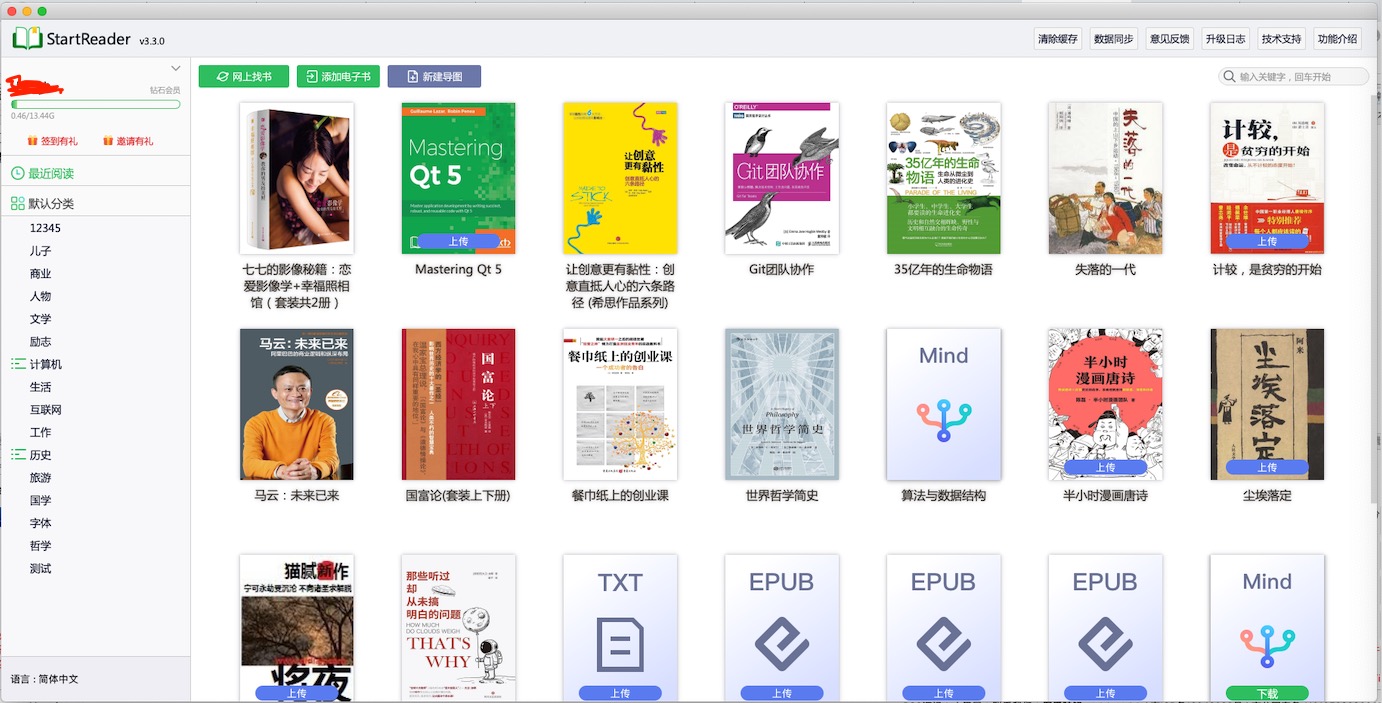Open the 餐巾纸上的创业课 cover

pyautogui.click(x=620, y=404)
